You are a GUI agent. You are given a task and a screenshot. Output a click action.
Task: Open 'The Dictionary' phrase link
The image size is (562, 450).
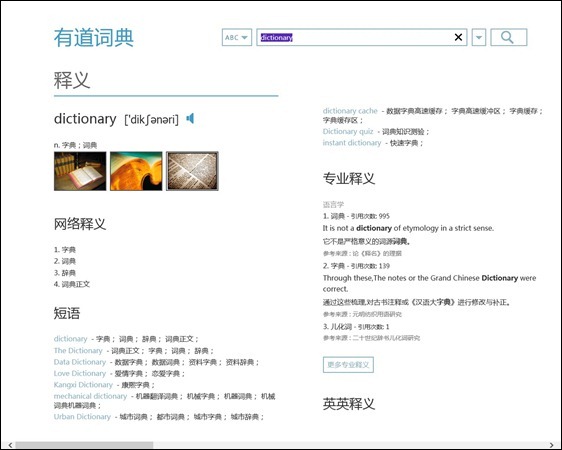78,350
